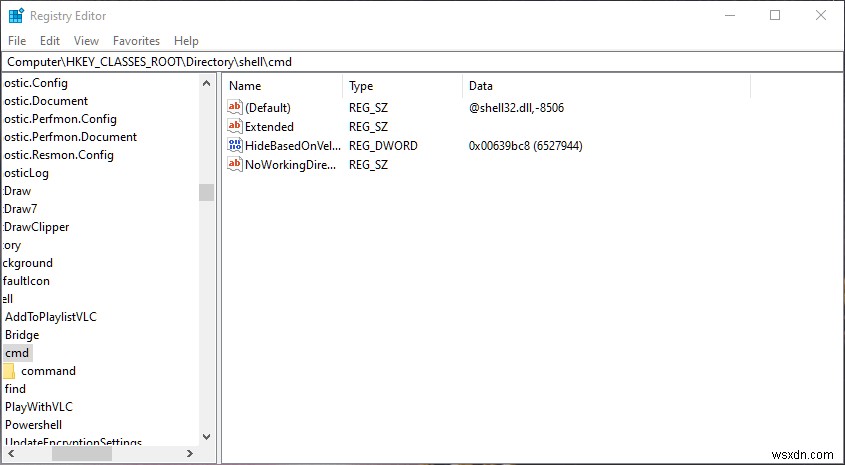Click the Registry Editor app icon in title bar
The width and height of the screenshot is (845, 465).
click(16, 16)
